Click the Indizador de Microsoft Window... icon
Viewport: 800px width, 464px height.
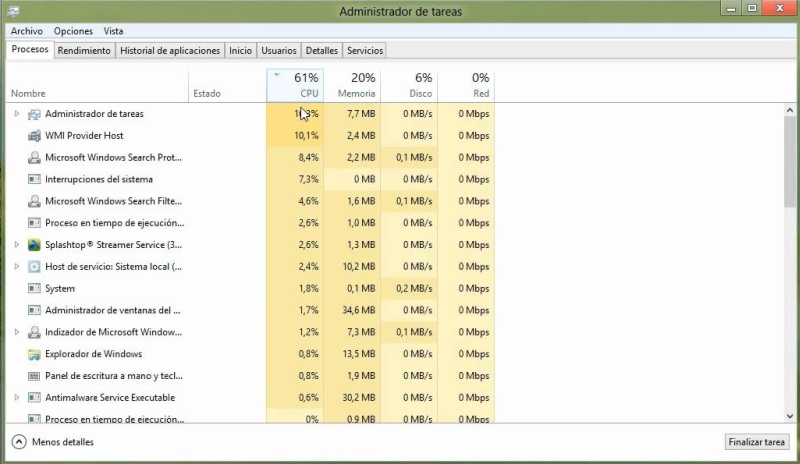click(x=34, y=332)
